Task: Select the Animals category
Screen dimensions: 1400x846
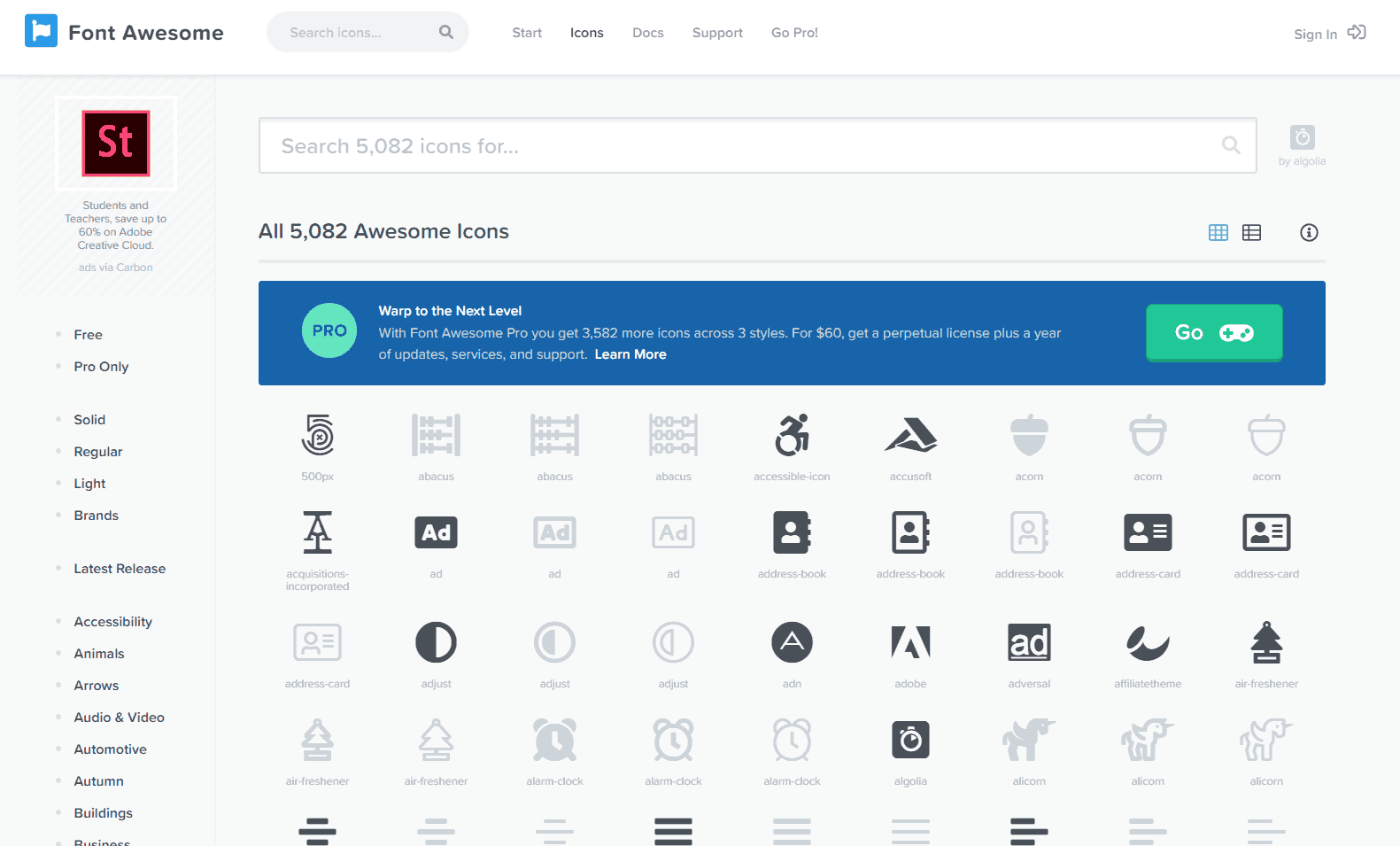Action: pyautogui.click(x=98, y=654)
